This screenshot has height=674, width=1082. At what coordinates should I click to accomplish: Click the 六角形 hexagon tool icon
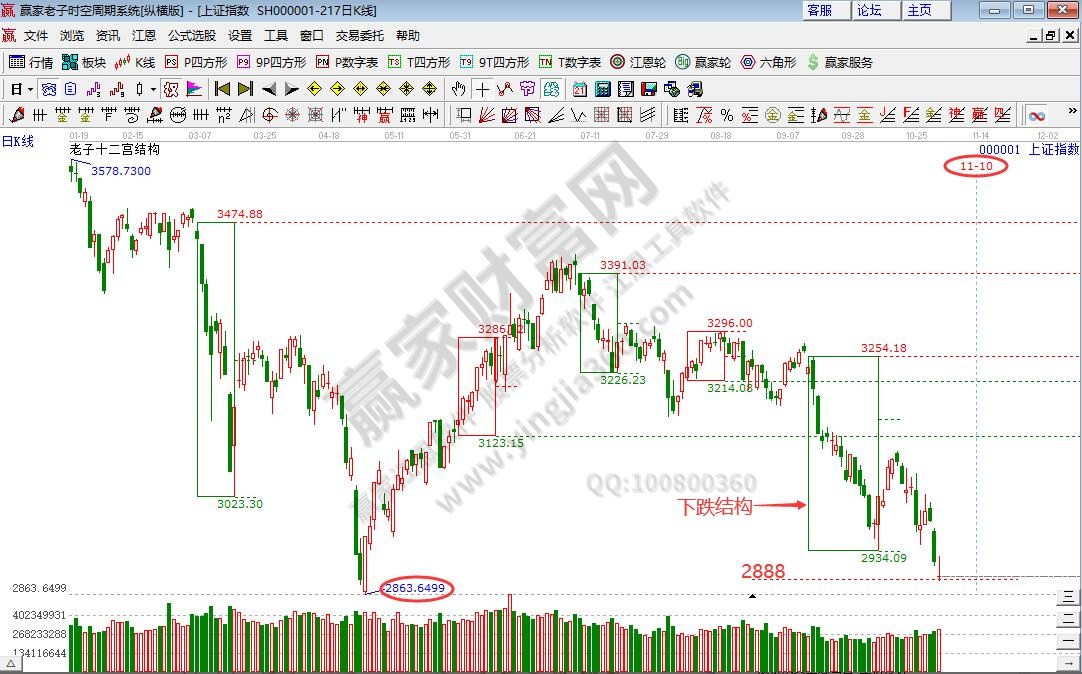pyautogui.click(x=766, y=62)
